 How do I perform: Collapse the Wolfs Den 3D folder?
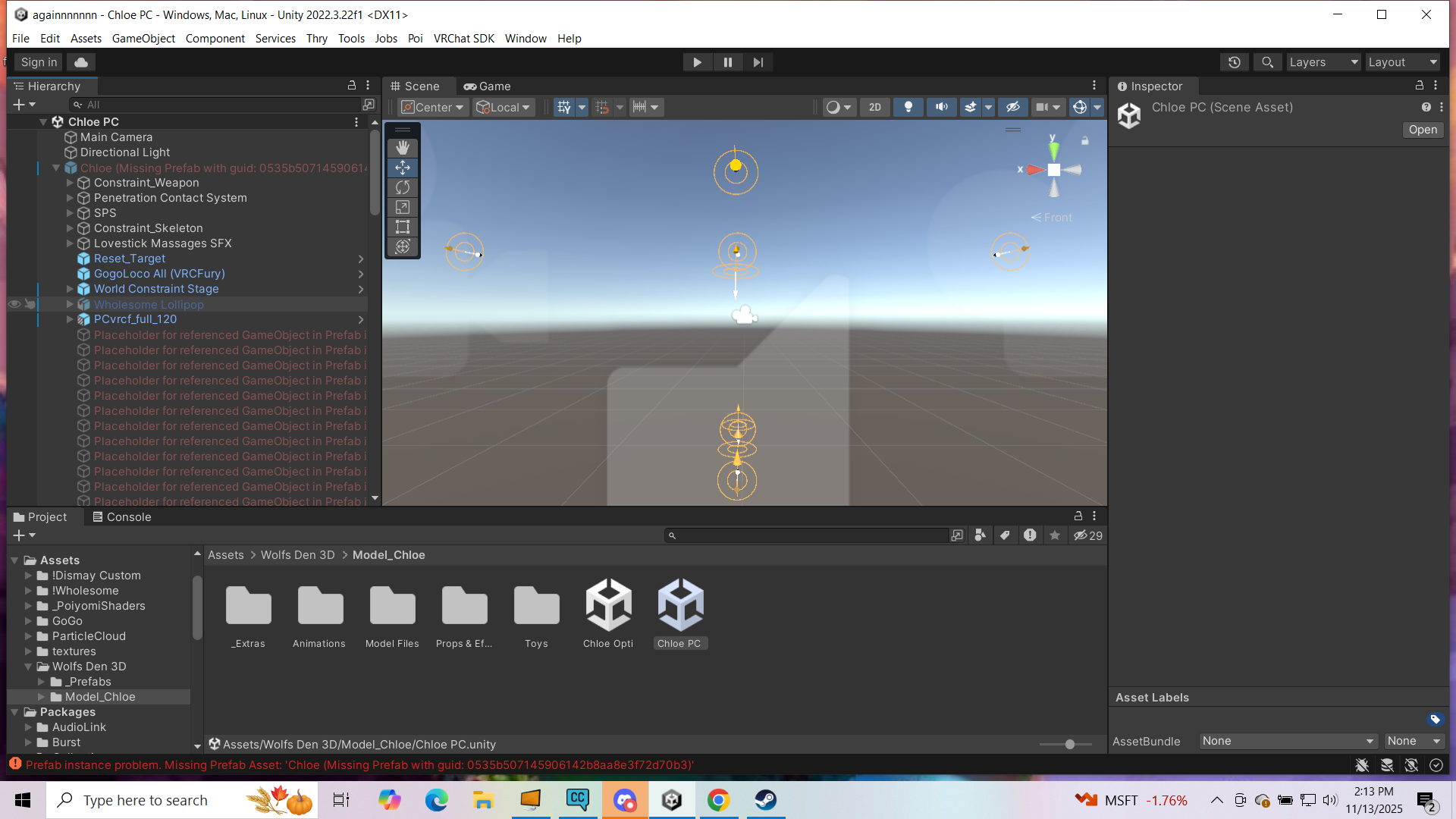[x=28, y=667]
